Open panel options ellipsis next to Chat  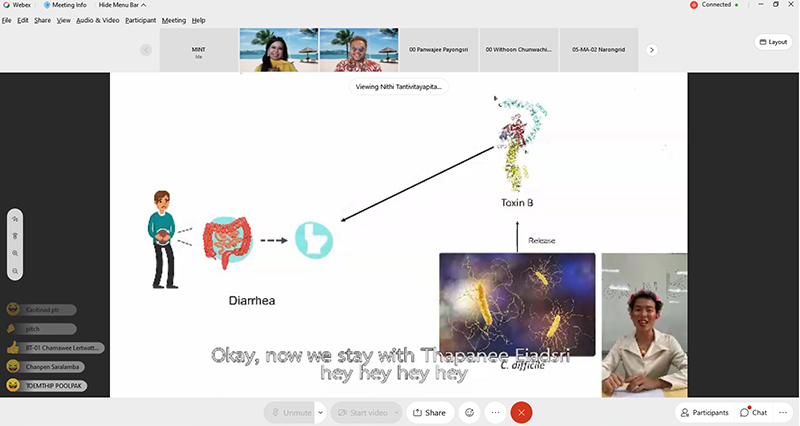(x=784, y=412)
